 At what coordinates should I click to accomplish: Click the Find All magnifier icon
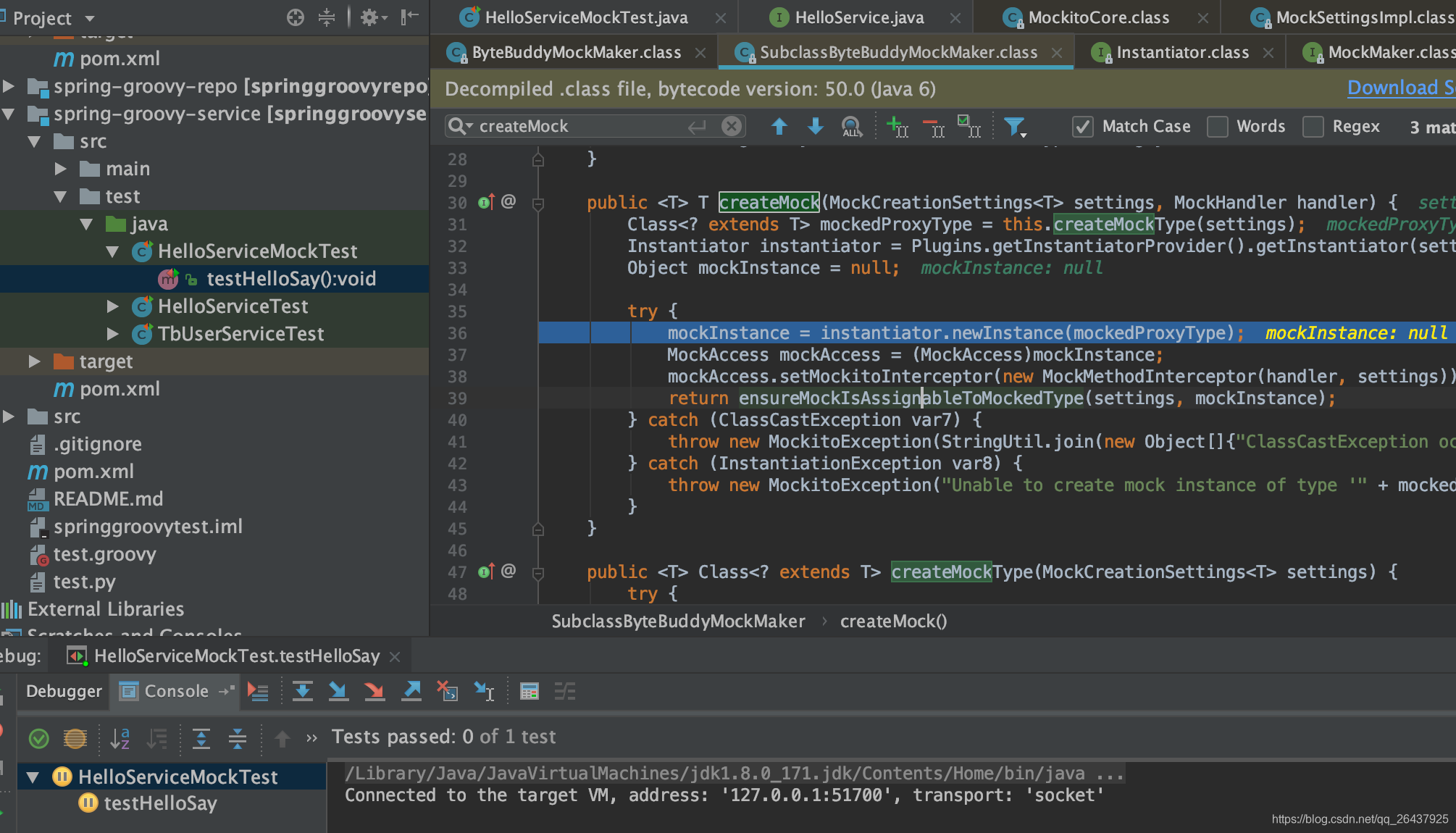[x=851, y=127]
